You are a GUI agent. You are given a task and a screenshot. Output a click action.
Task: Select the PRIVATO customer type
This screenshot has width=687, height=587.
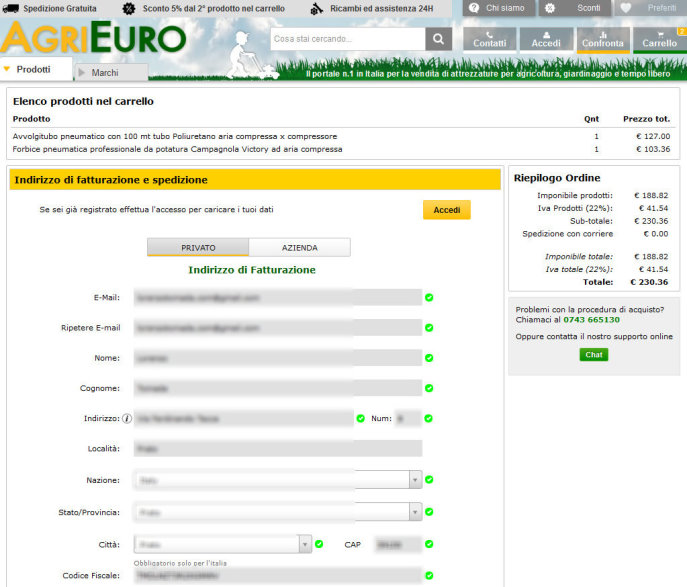point(198,247)
